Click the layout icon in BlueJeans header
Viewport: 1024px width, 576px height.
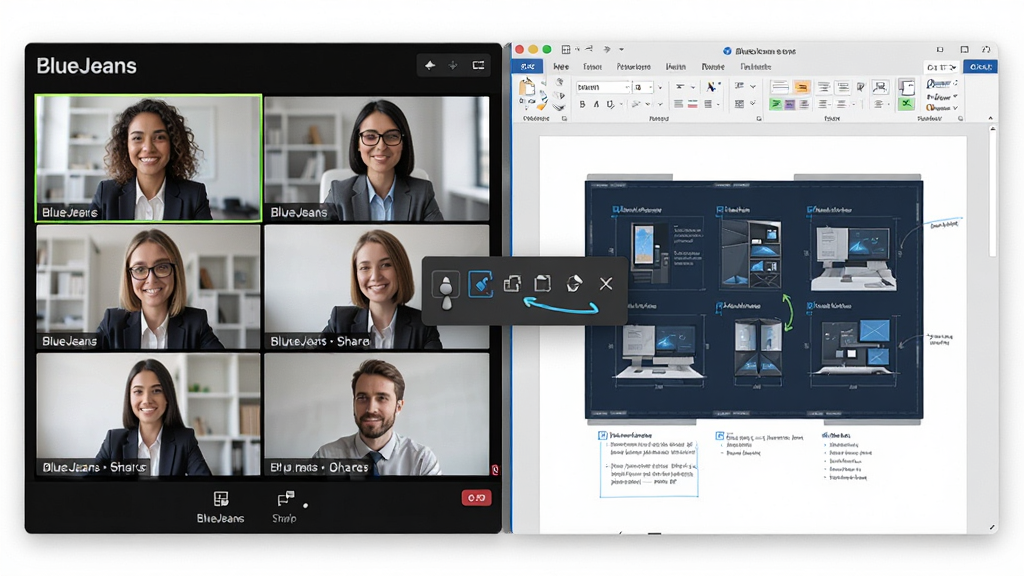479,65
